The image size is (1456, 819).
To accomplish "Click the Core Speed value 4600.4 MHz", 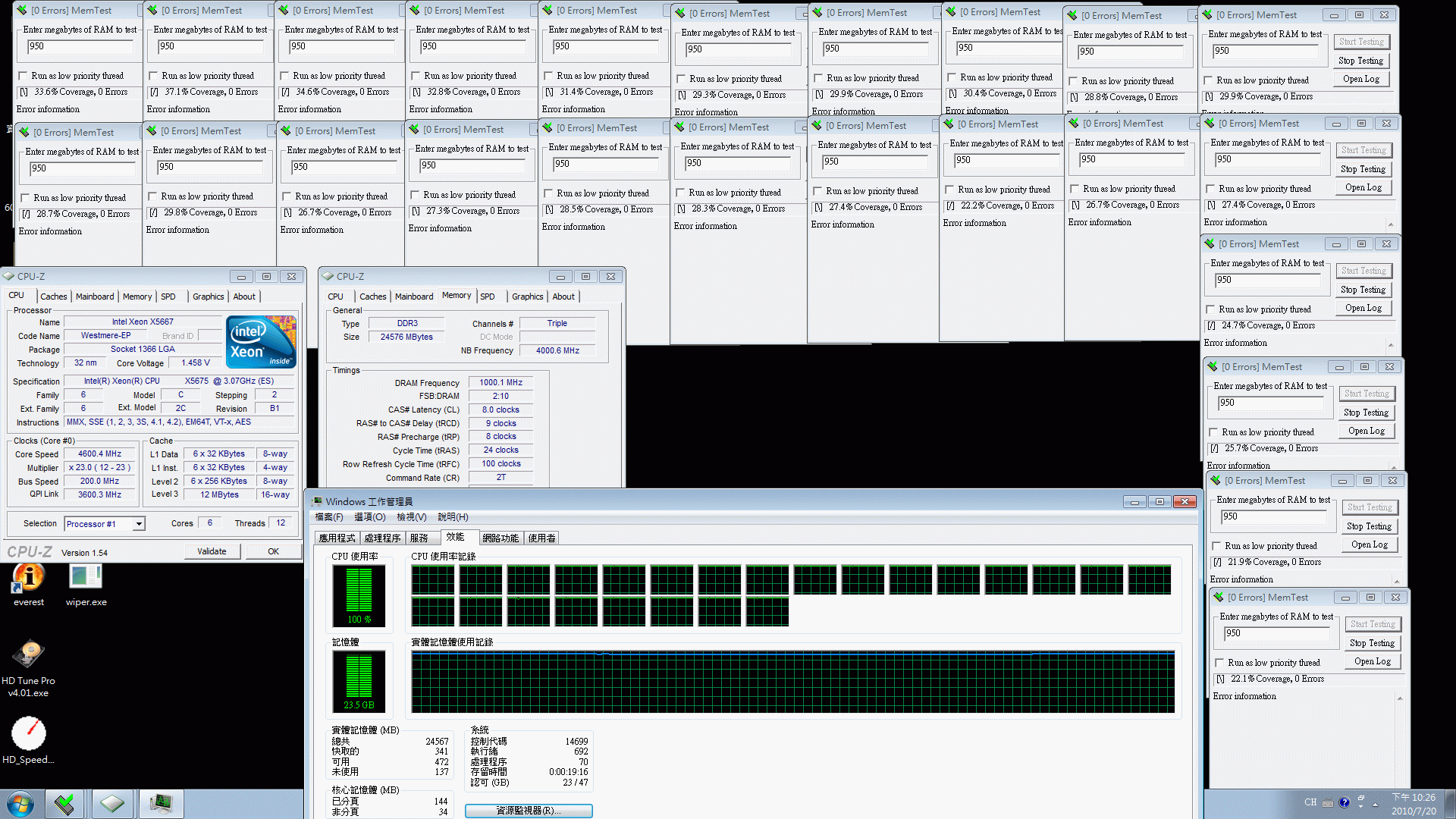I will [x=99, y=454].
